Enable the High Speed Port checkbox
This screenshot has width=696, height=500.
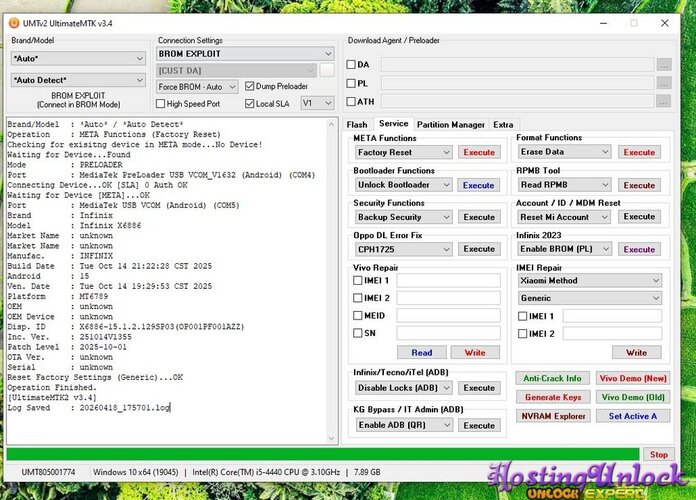pos(161,103)
